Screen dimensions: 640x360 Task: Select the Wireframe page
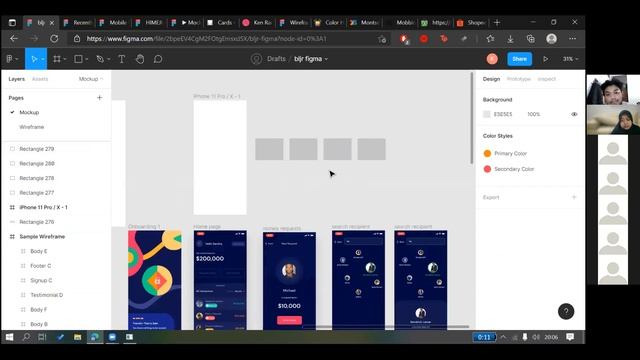(x=31, y=127)
